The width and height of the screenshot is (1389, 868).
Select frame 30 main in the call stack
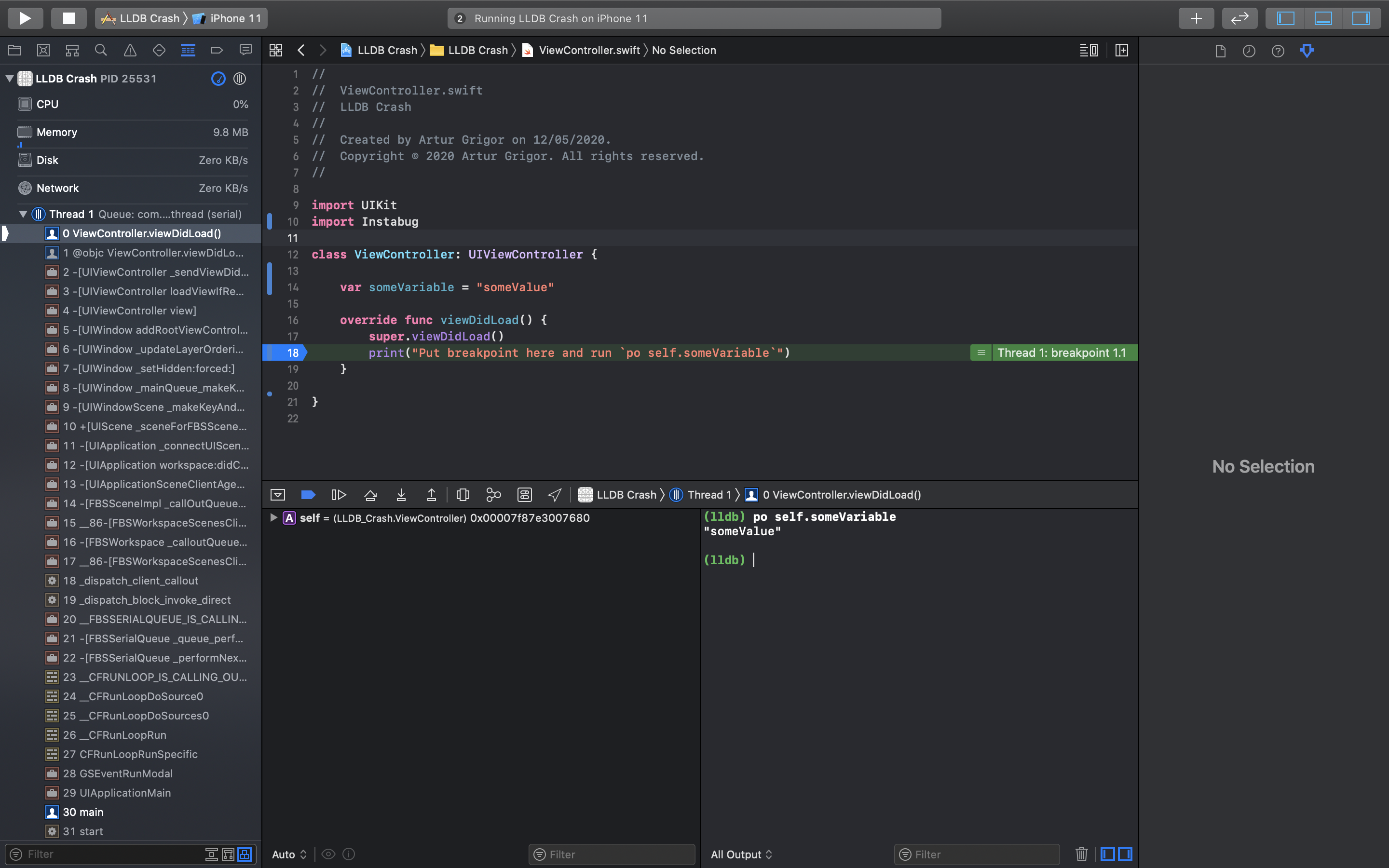click(84, 812)
